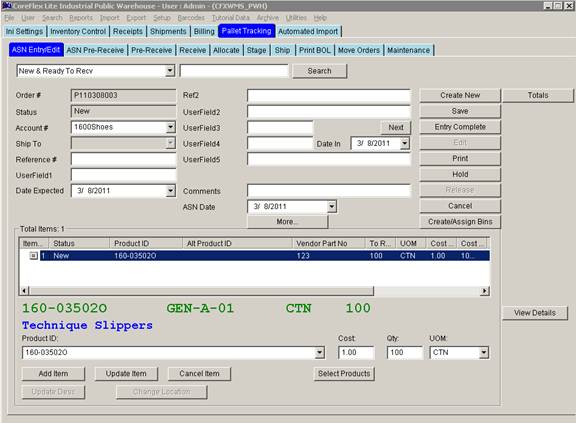Open the Pre-Receive subtab

[x=152, y=50]
